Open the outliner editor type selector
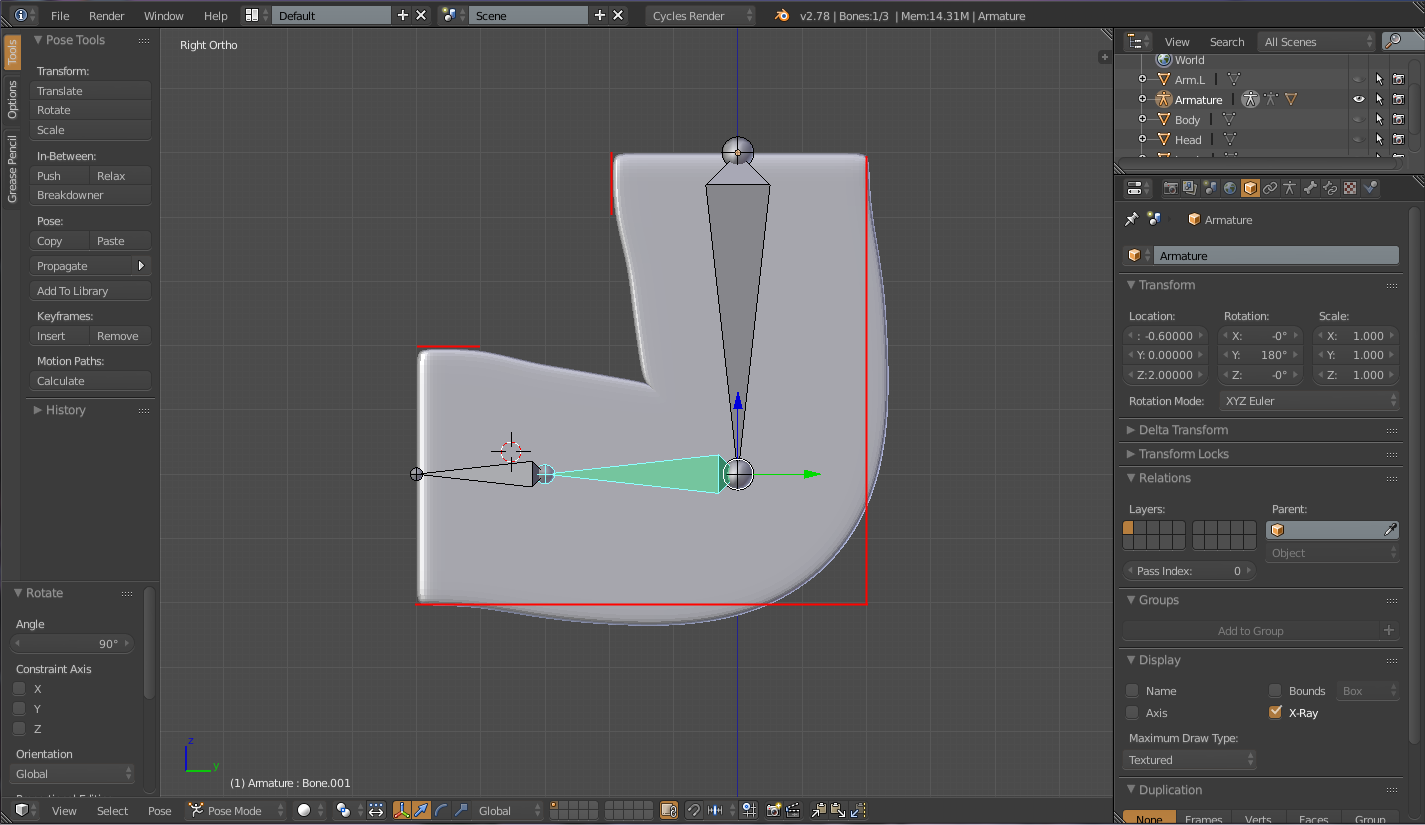The width and height of the screenshot is (1425, 825). click(1137, 41)
